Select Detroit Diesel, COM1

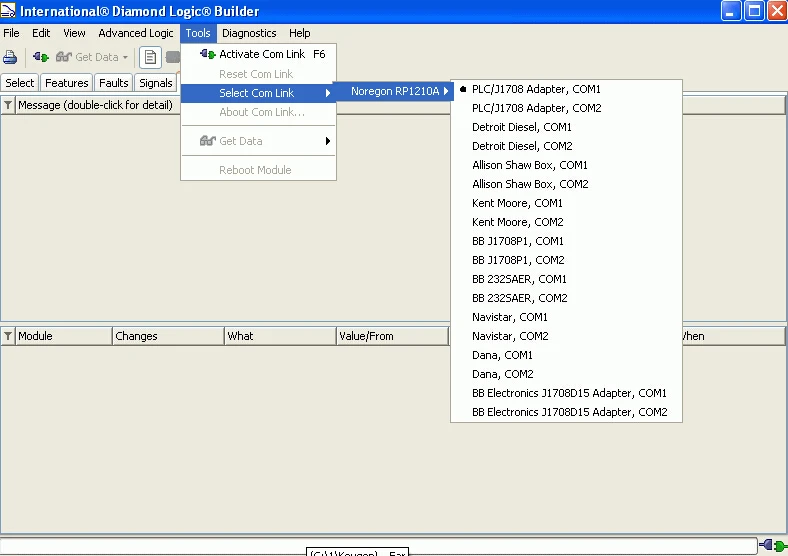[566, 127]
